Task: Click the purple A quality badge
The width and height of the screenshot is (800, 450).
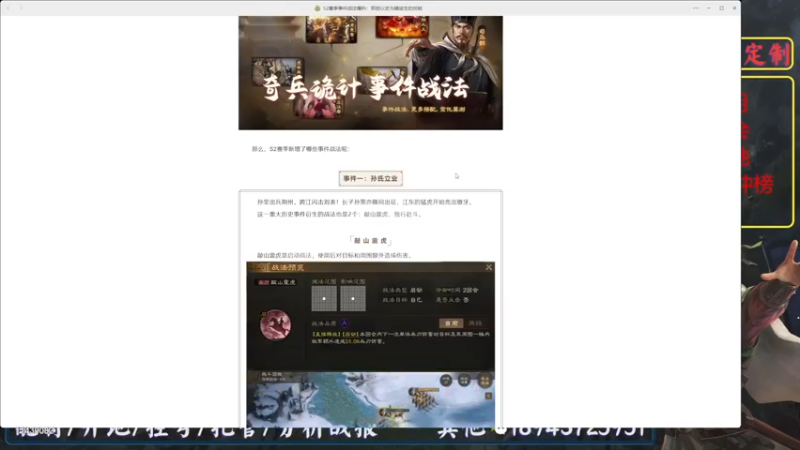Action: 344,323
